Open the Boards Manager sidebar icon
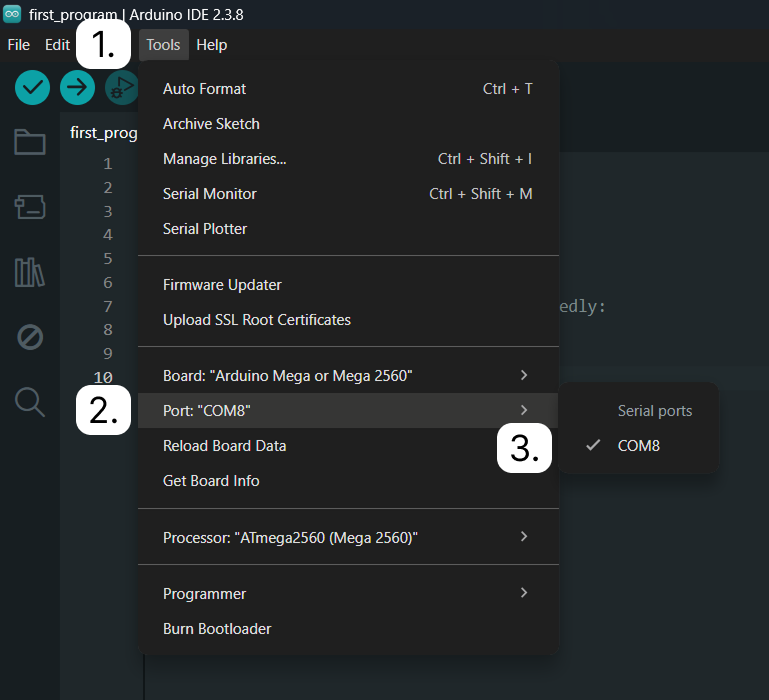This screenshot has height=700, width=769. (x=30, y=207)
